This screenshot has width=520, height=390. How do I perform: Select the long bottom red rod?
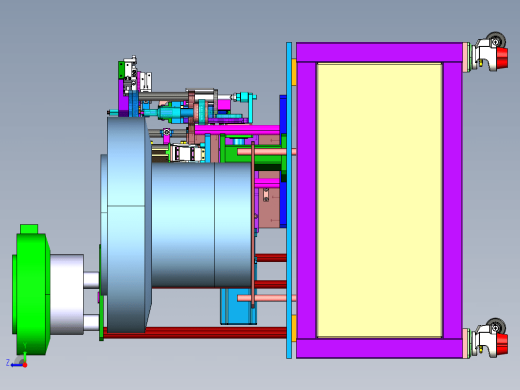pos(195,333)
